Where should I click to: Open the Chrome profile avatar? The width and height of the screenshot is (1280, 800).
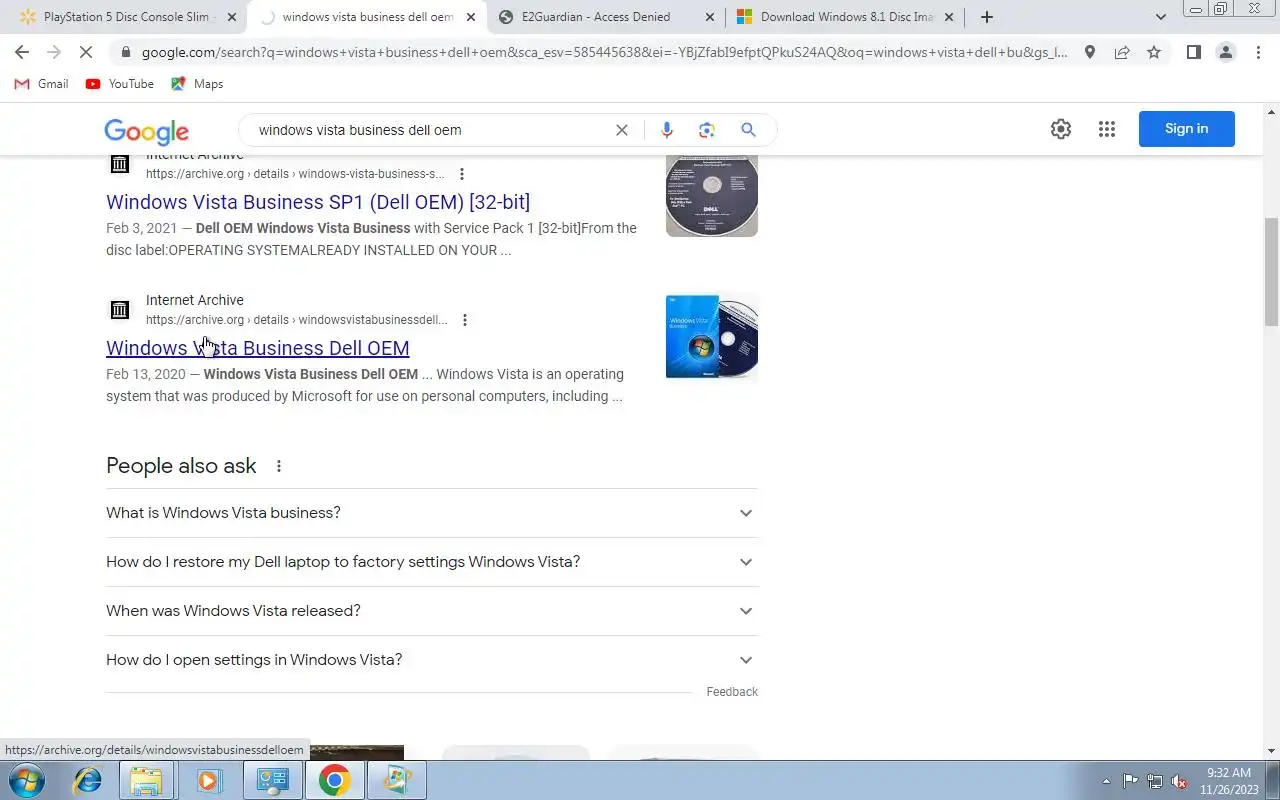[x=1225, y=52]
